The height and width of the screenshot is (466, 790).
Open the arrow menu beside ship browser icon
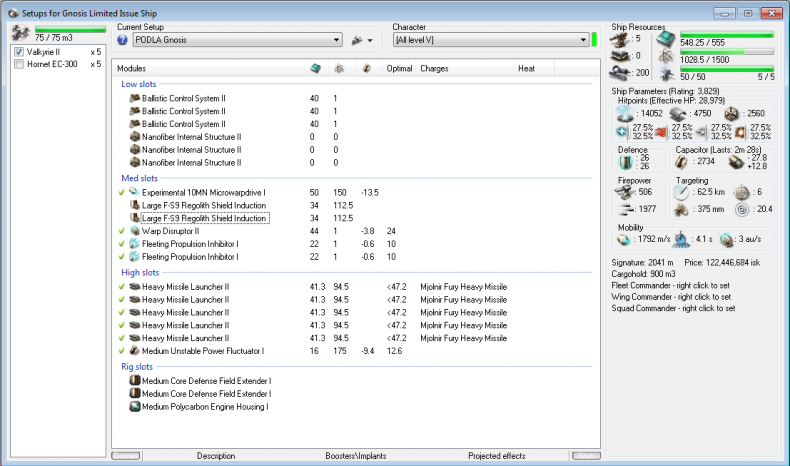370,40
